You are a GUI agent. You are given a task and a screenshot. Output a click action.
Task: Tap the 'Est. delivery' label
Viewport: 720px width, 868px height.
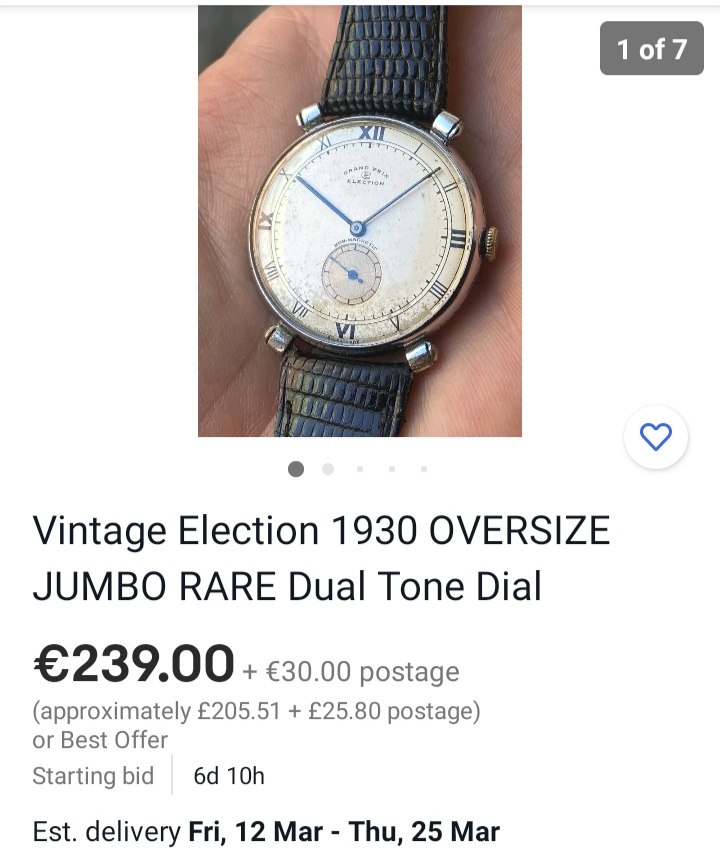[x=106, y=831]
